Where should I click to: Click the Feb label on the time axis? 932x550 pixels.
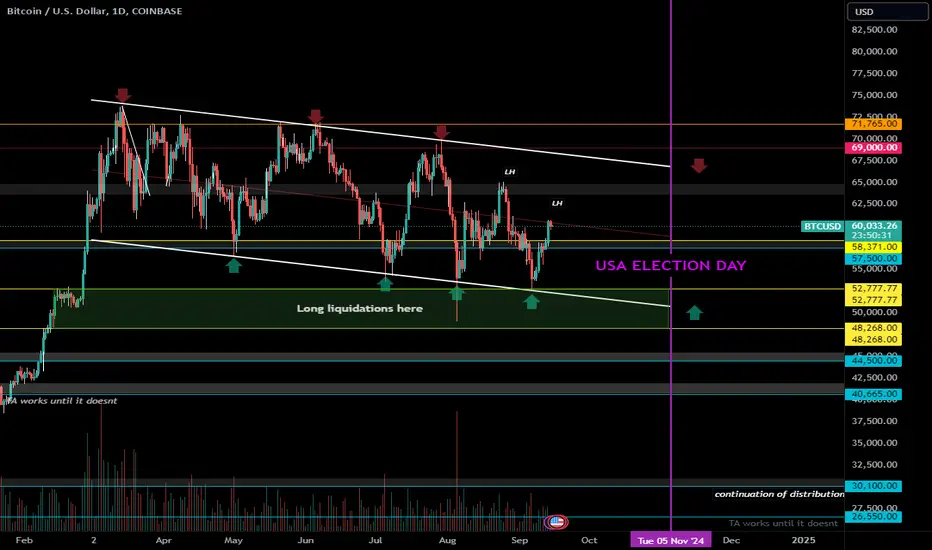(x=24, y=540)
